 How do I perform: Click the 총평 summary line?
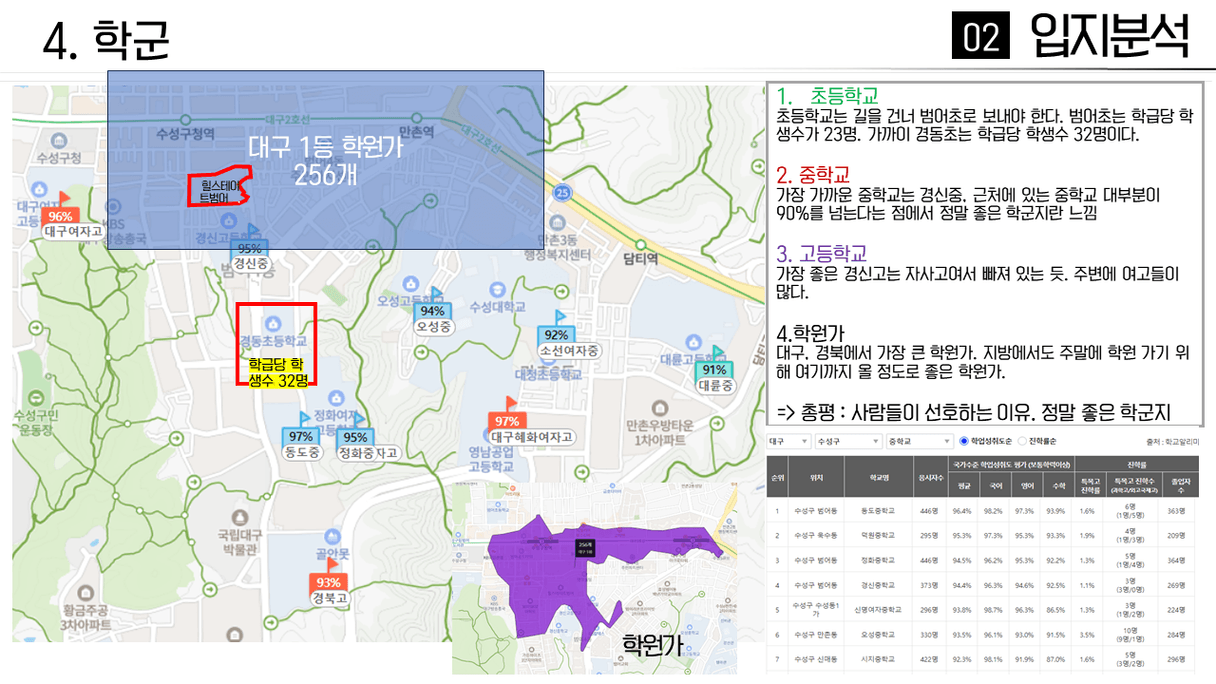click(973, 412)
